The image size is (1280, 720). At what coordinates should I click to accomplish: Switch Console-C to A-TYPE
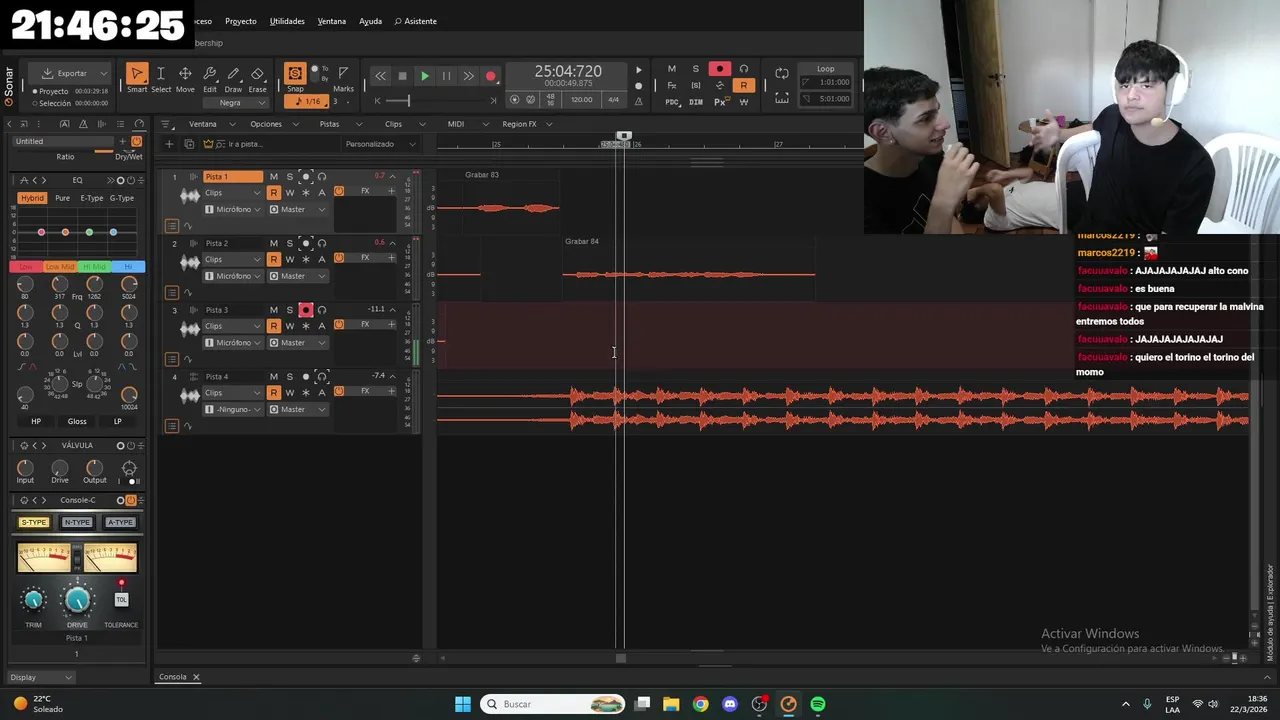(x=120, y=522)
